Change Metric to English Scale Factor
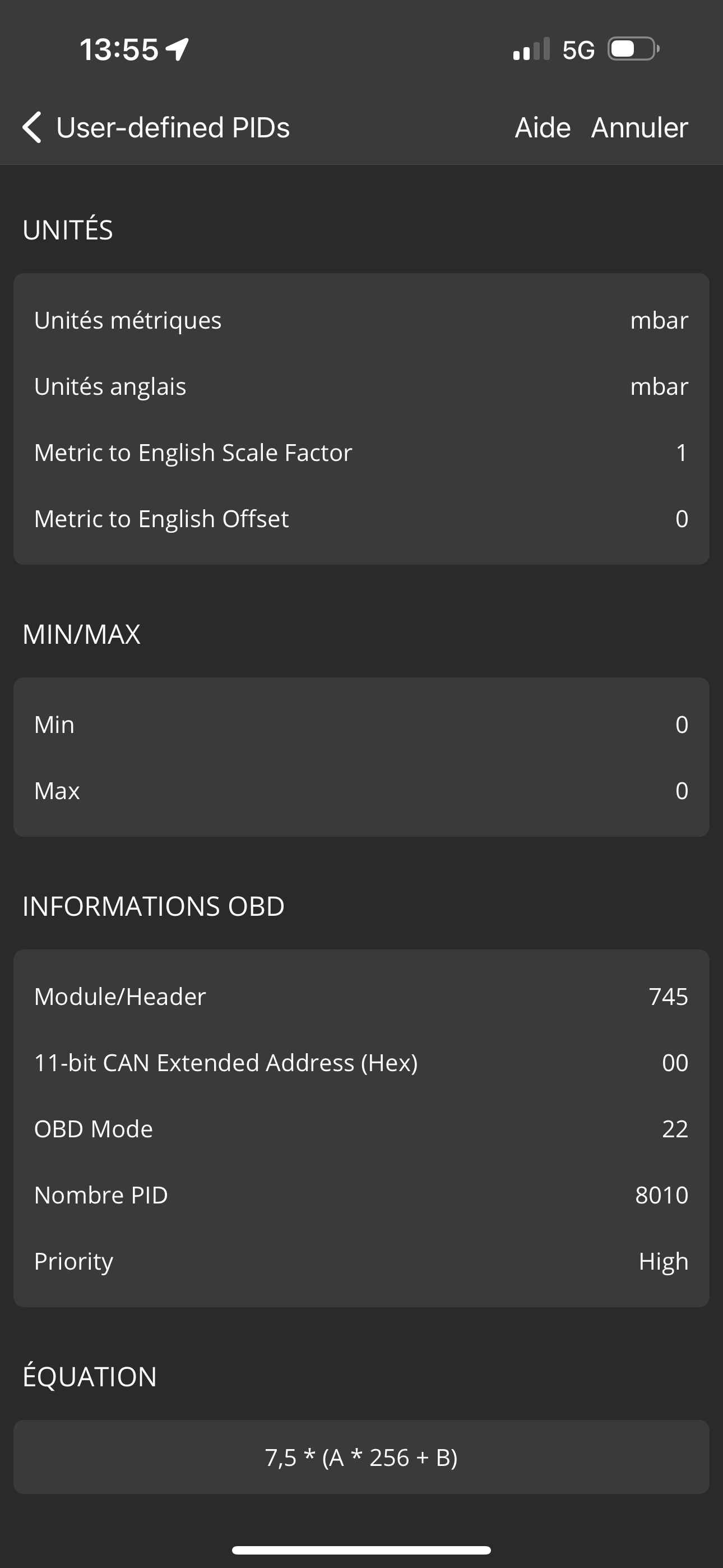 (361, 453)
